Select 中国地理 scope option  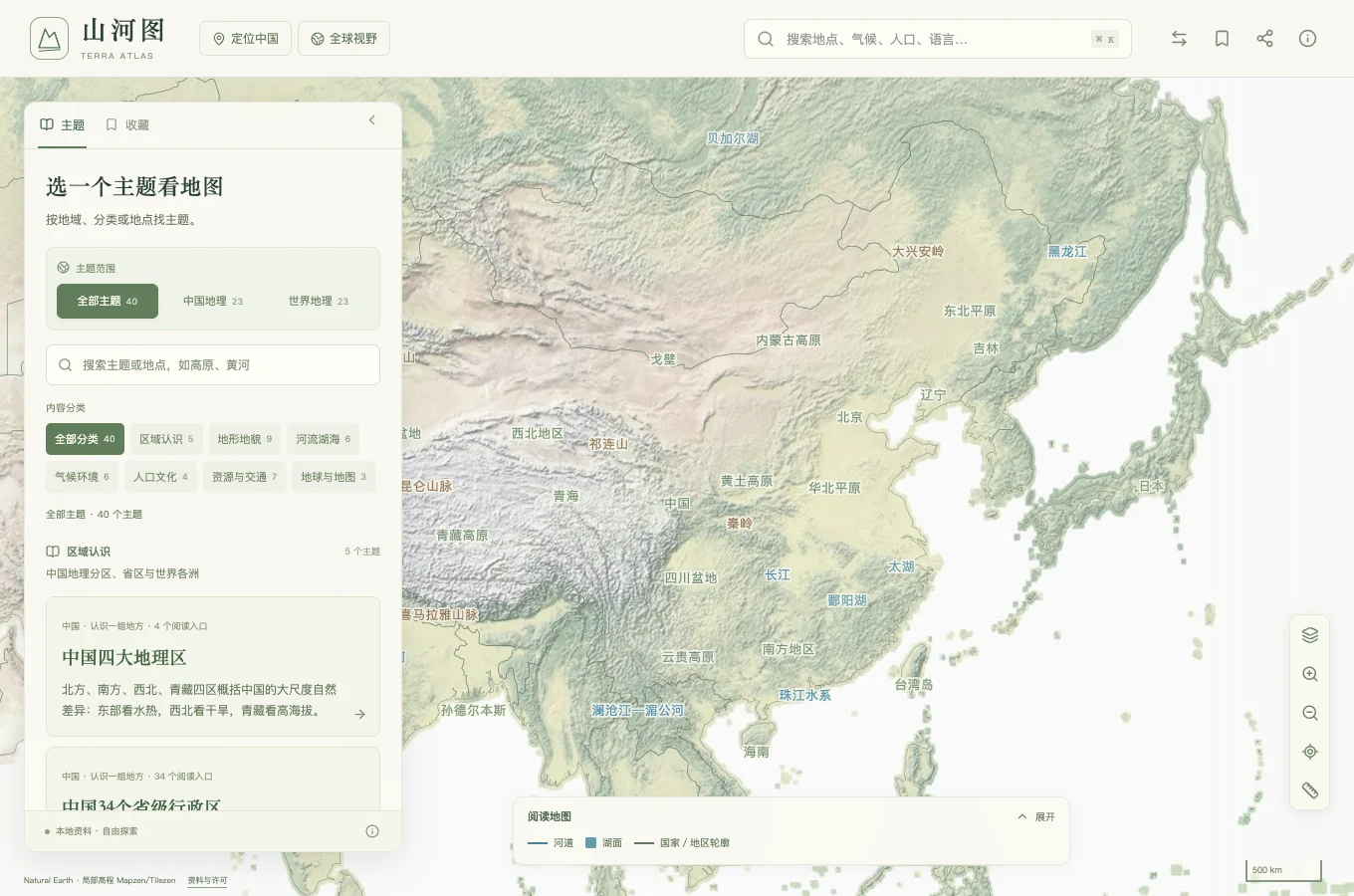point(213,301)
